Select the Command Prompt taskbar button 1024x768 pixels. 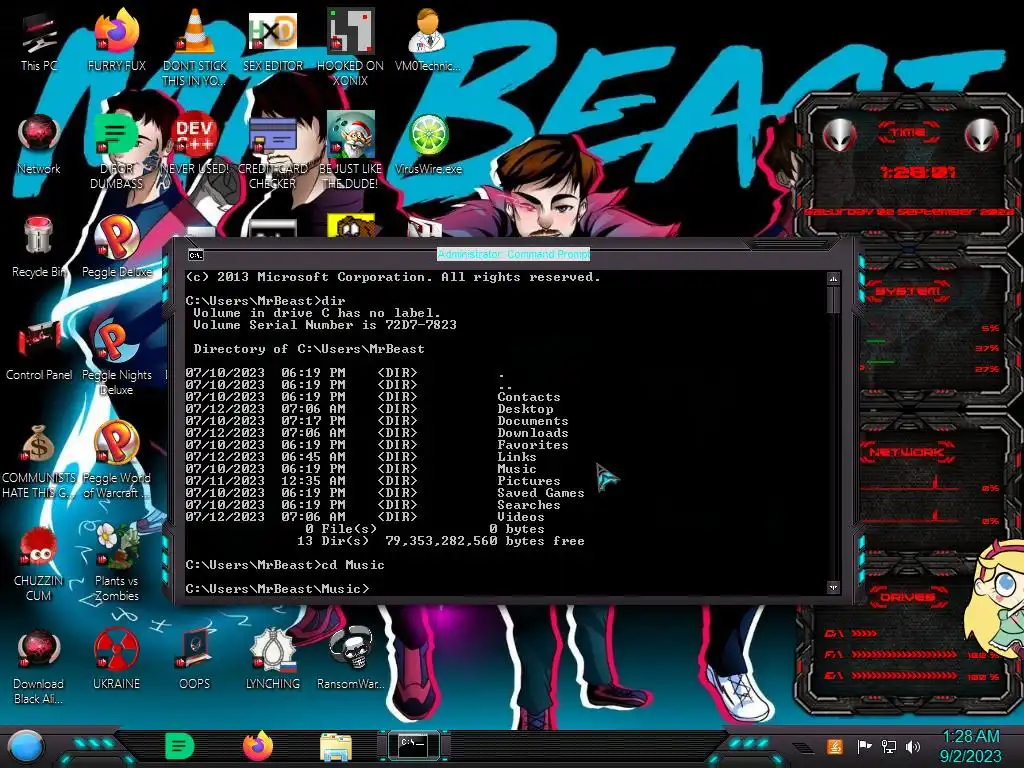pyautogui.click(x=413, y=745)
